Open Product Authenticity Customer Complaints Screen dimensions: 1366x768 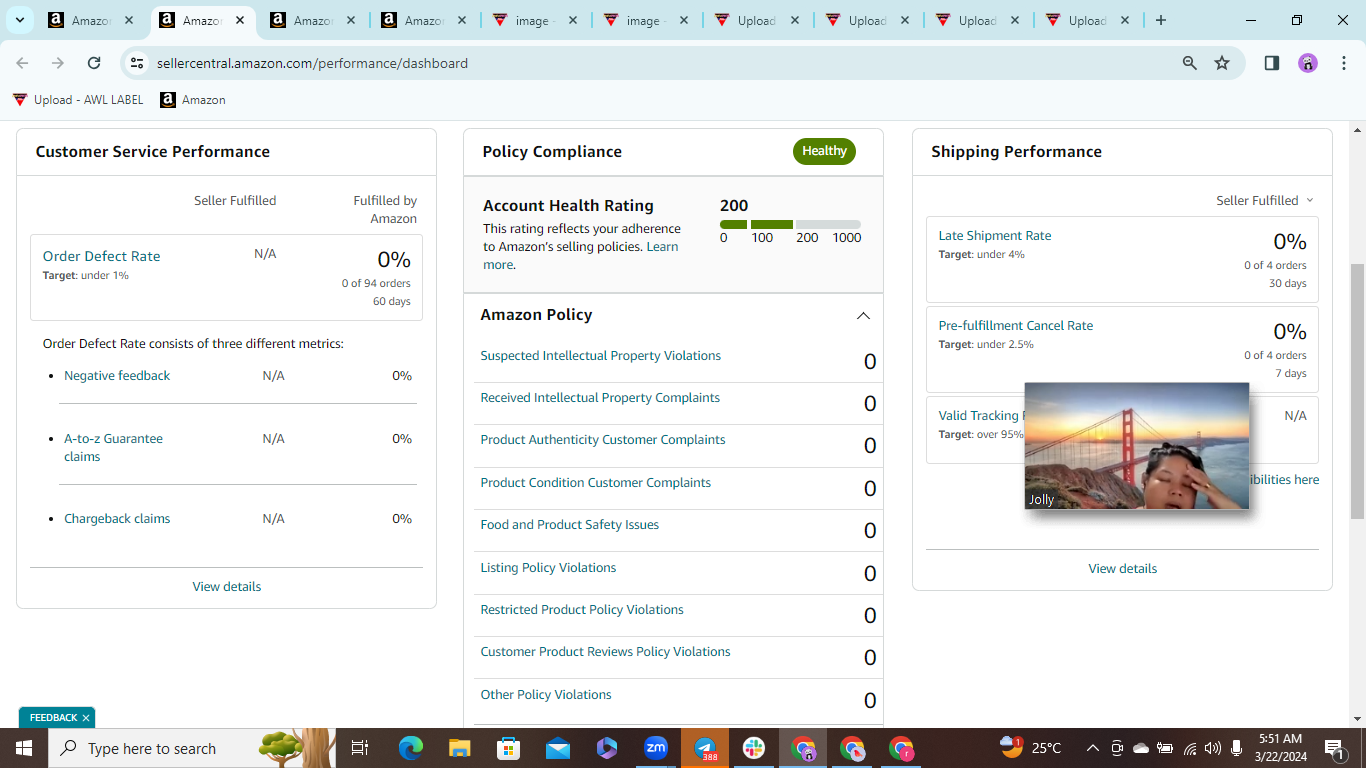[603, 440]
